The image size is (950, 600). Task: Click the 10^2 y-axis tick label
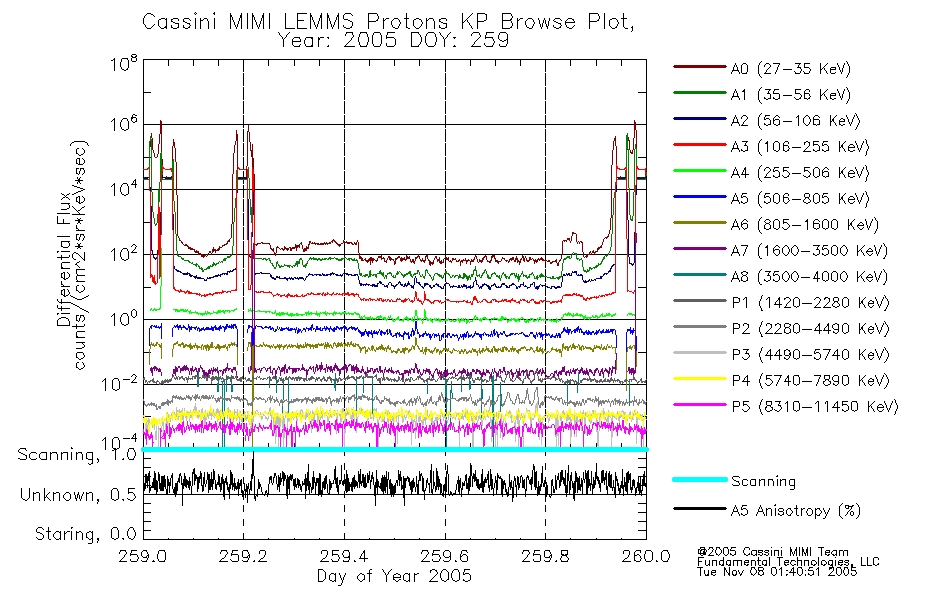click(124, 255)
